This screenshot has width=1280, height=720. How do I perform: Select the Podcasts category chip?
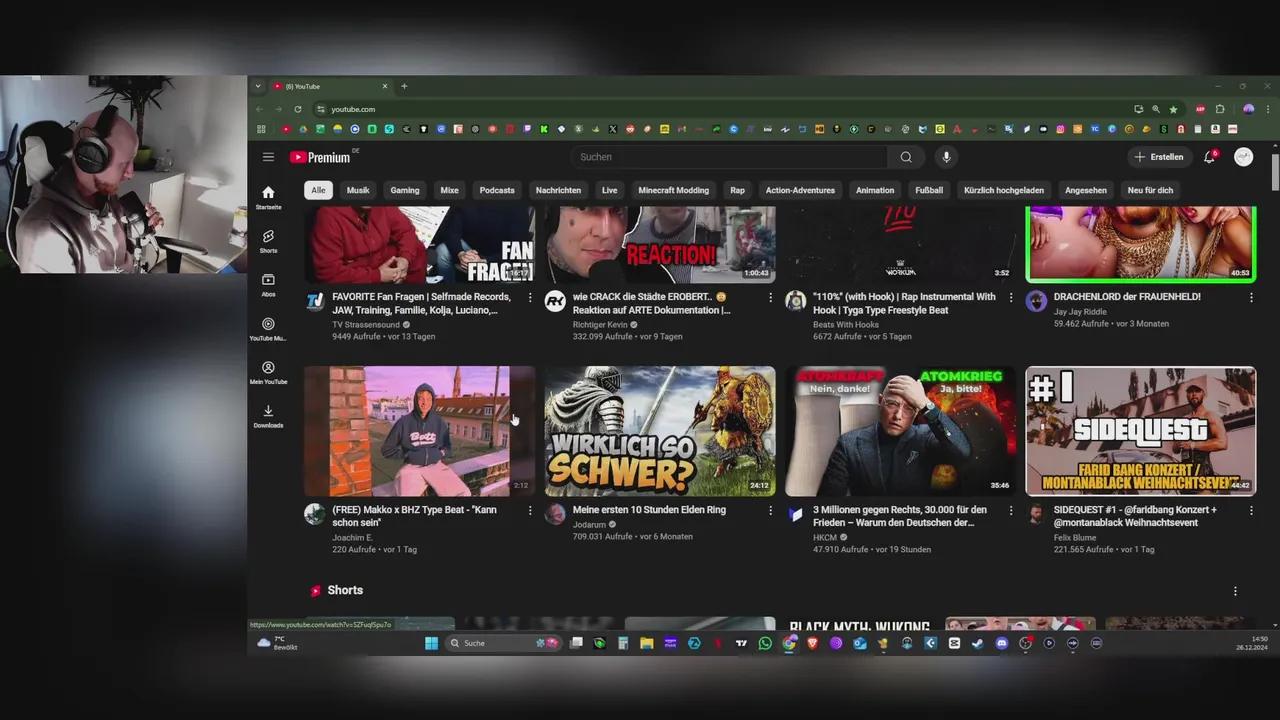pyautogui.click(x=496, y=190)
